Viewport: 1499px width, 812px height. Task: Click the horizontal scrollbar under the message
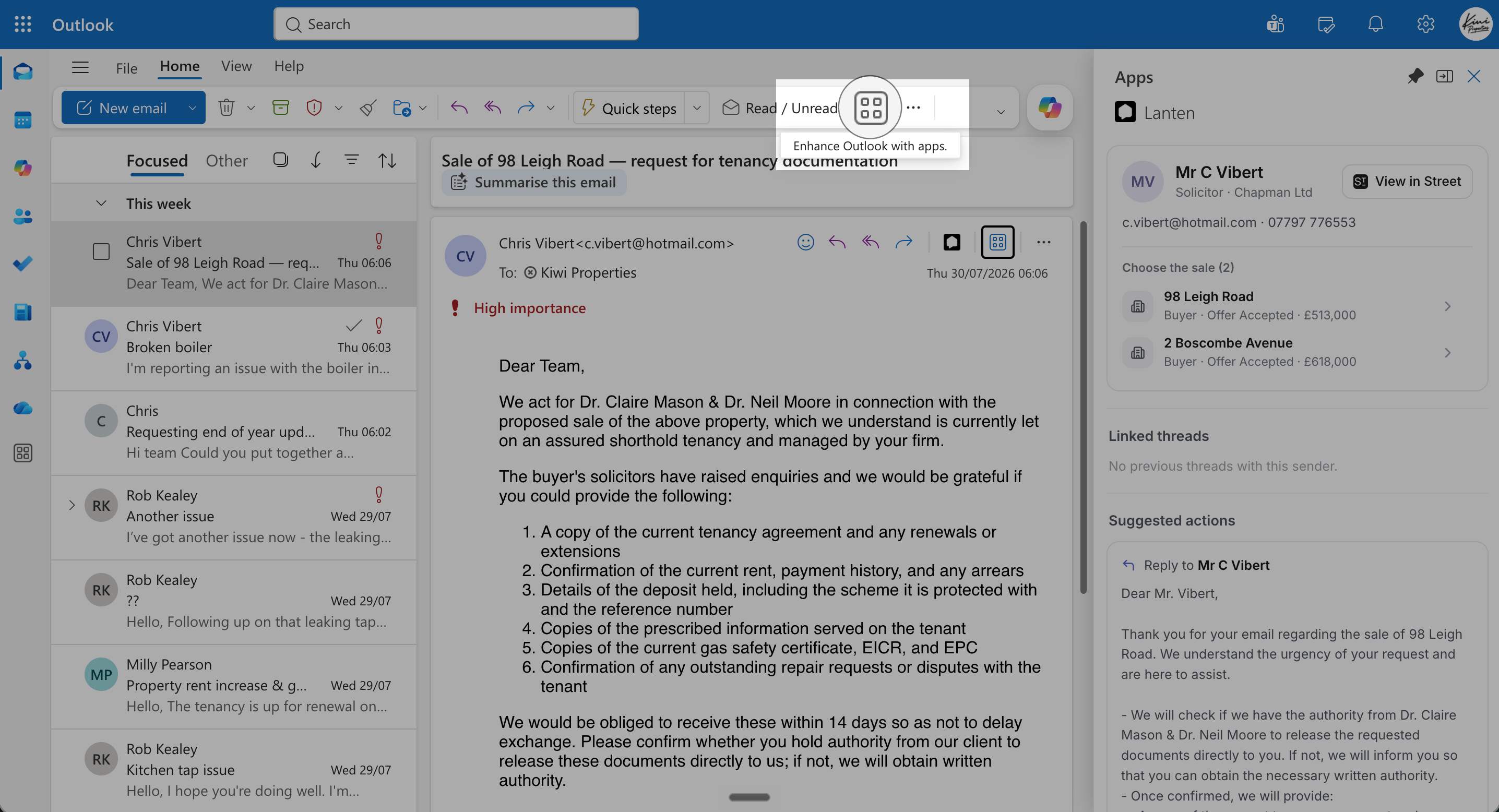coord(749,797)
